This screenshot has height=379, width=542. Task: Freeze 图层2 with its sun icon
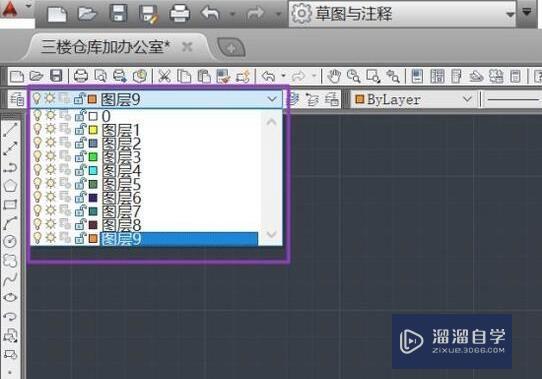(51, 142)
